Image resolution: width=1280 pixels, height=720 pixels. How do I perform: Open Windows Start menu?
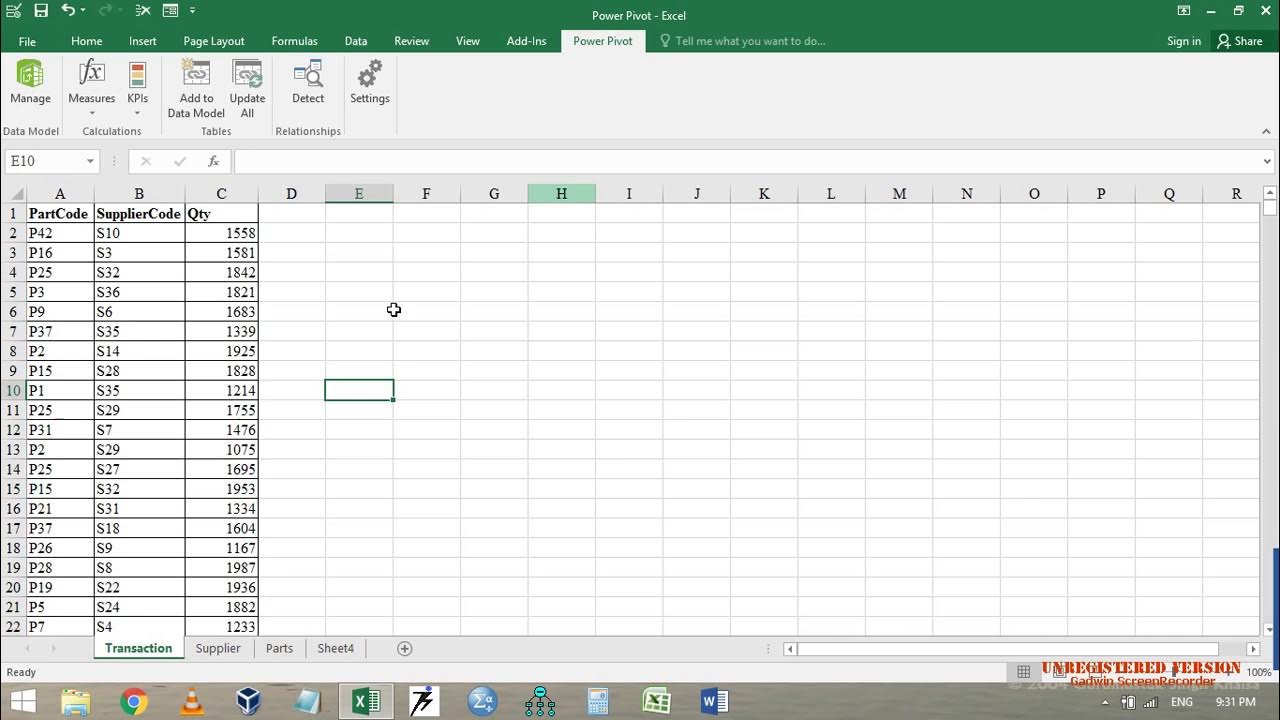pos(22,702)
